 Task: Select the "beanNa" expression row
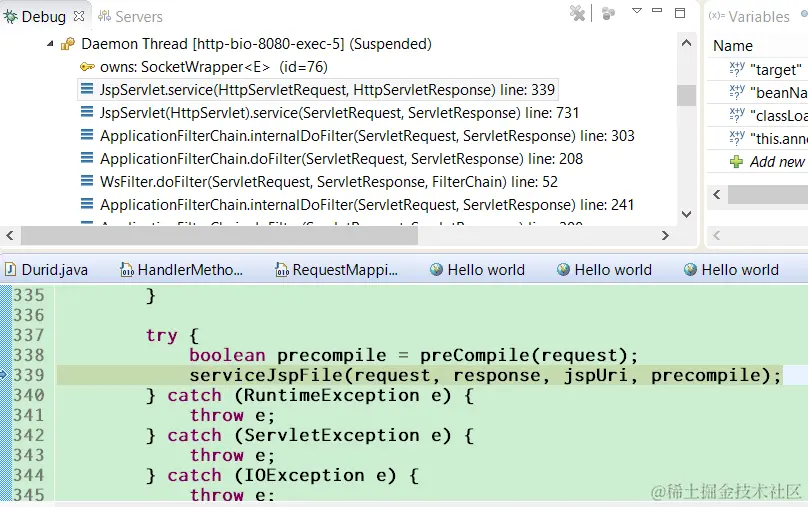tap(758, 92)
